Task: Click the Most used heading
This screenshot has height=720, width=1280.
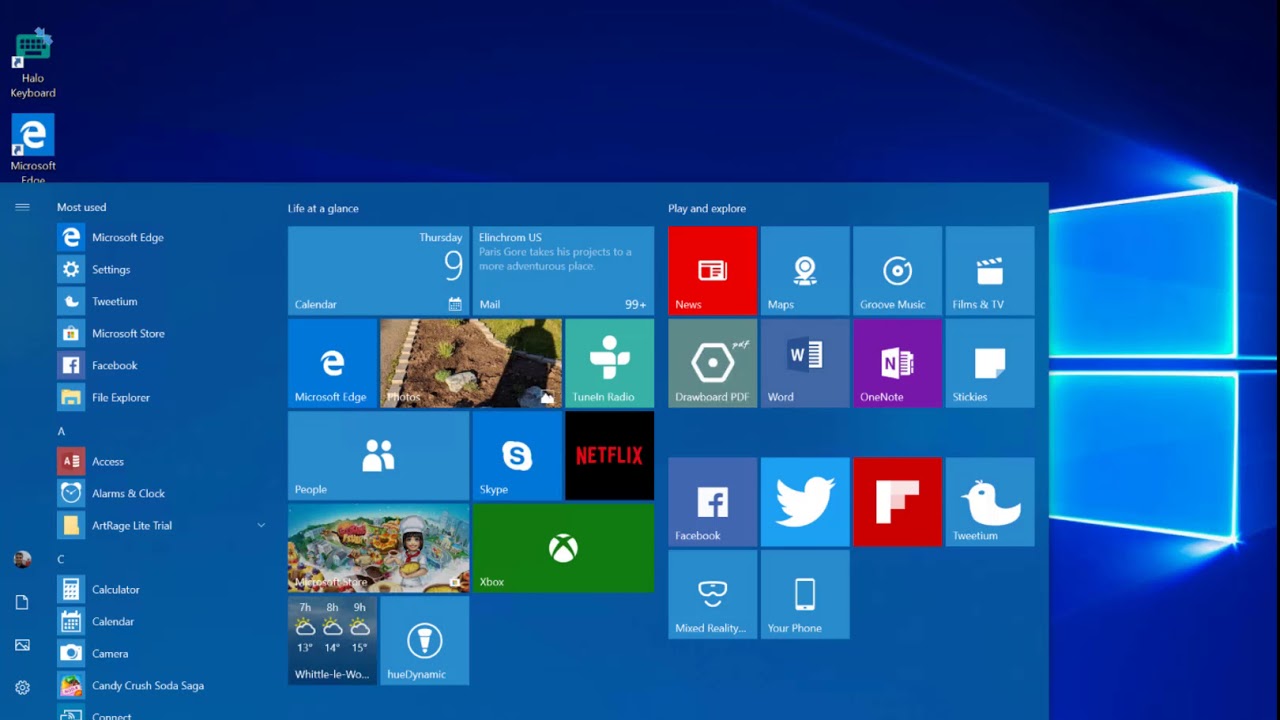Action: (81, 207)
